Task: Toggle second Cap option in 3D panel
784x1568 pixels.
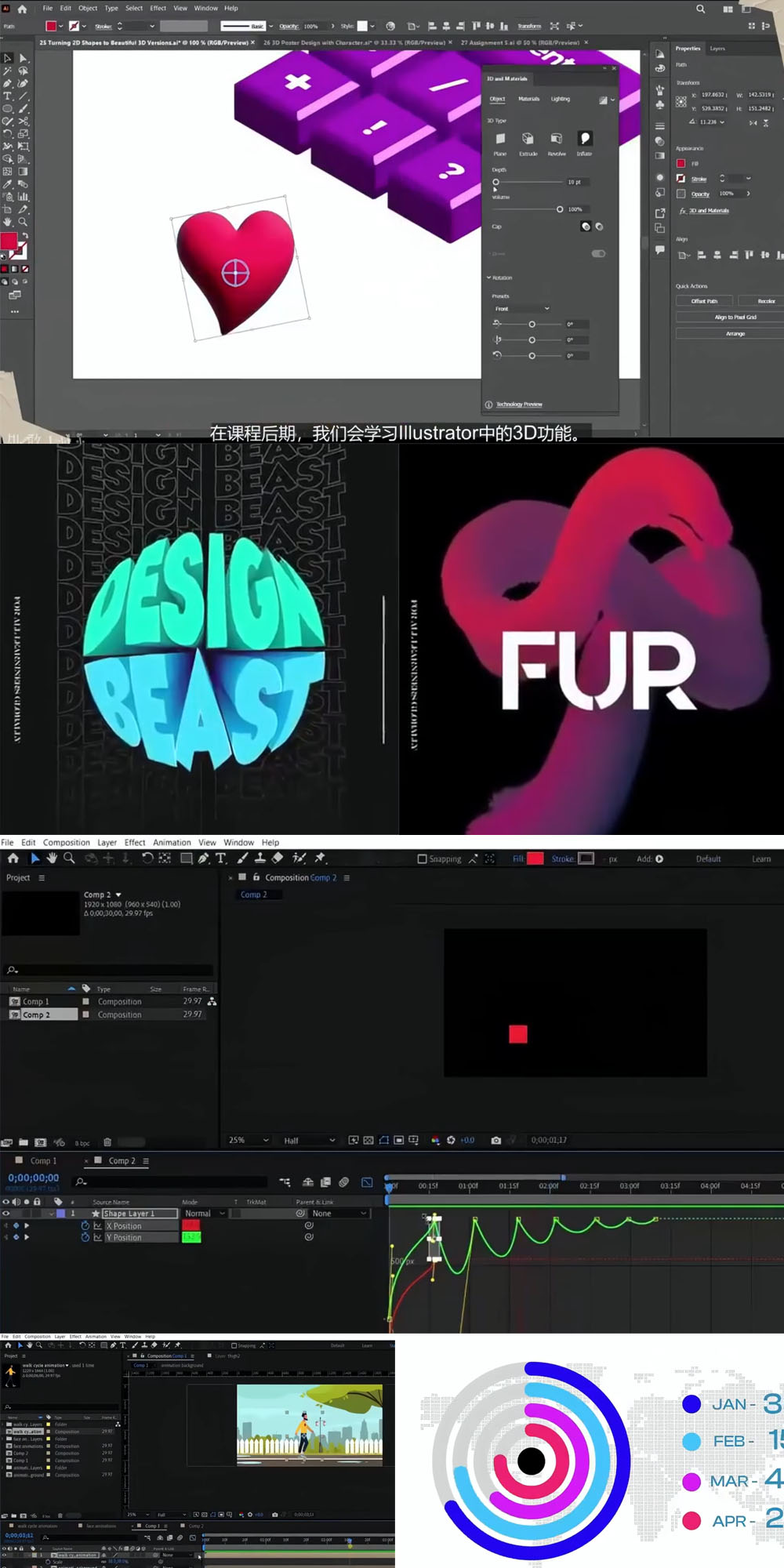Action: point(599,227)
